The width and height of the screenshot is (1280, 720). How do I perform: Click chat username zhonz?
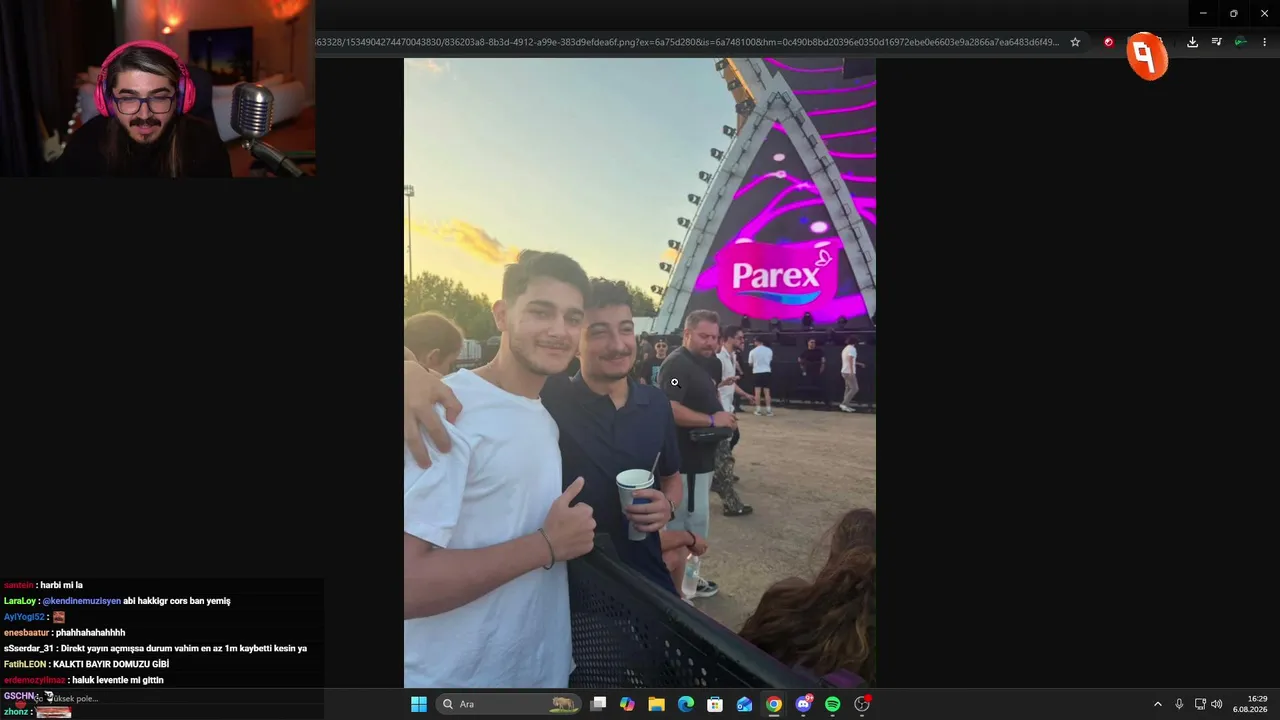tap(16, 712)
